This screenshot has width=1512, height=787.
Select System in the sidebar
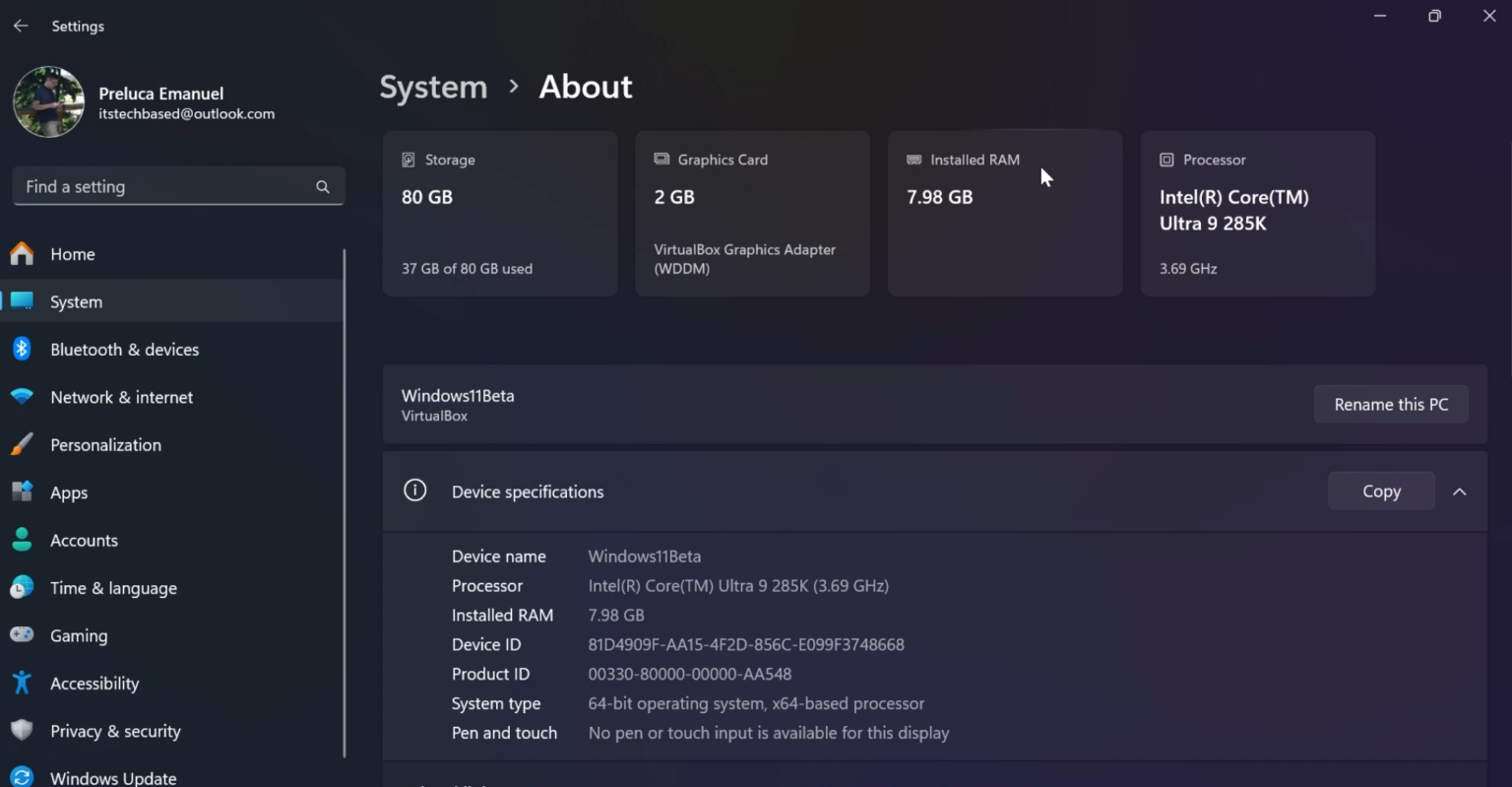click(x=77, y=301)
